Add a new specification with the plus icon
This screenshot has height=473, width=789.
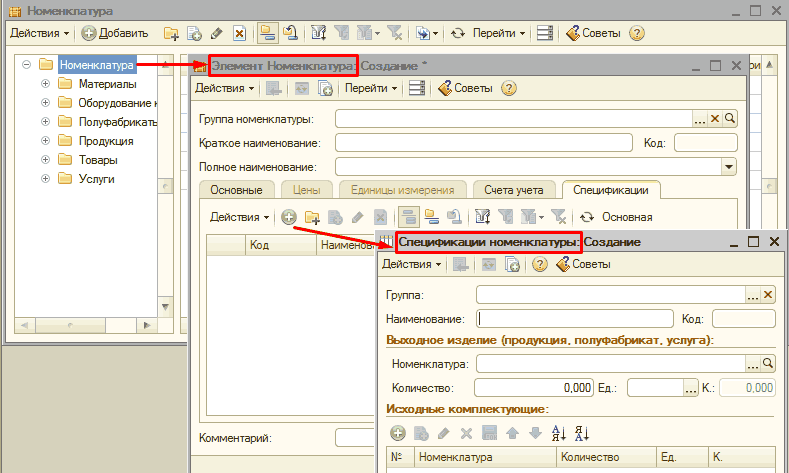[x=288, y=217]
